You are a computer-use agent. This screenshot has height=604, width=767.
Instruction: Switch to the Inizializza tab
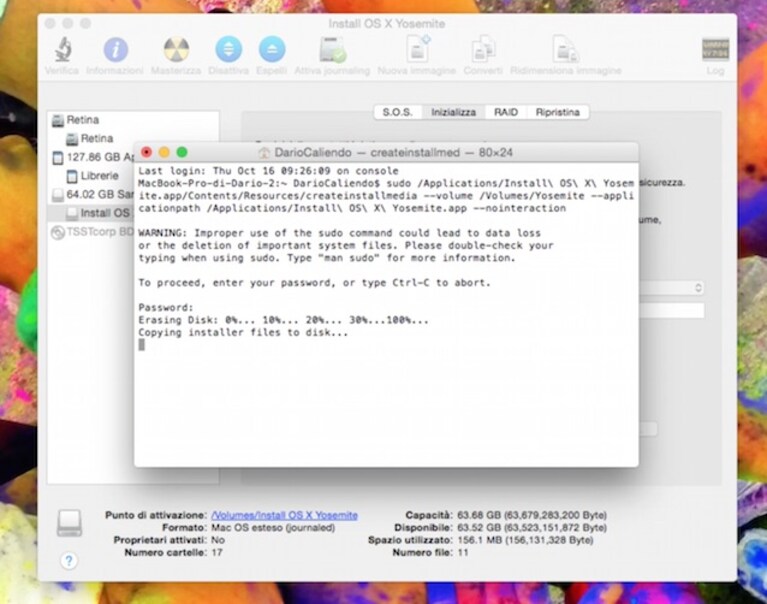click(453, 112)
